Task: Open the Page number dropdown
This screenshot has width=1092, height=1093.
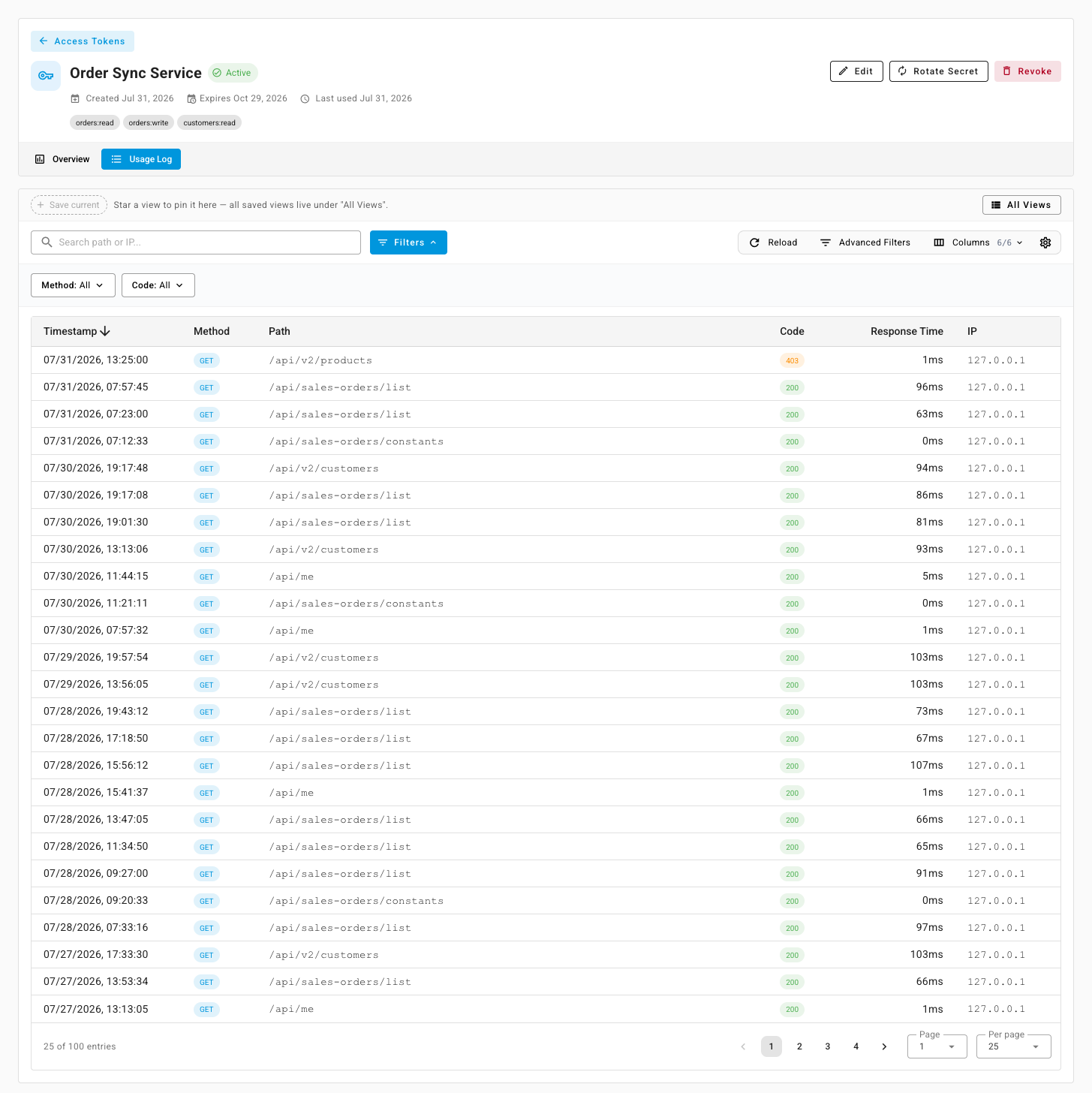Action: (x=937, y=1046)
